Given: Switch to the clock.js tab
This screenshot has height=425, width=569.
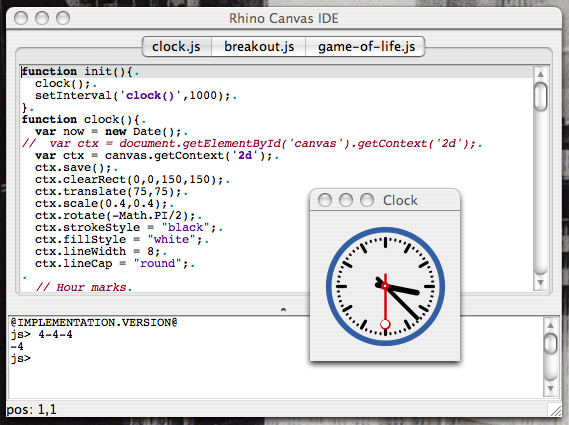Looking at the screenshot, I should coord(177,46).
